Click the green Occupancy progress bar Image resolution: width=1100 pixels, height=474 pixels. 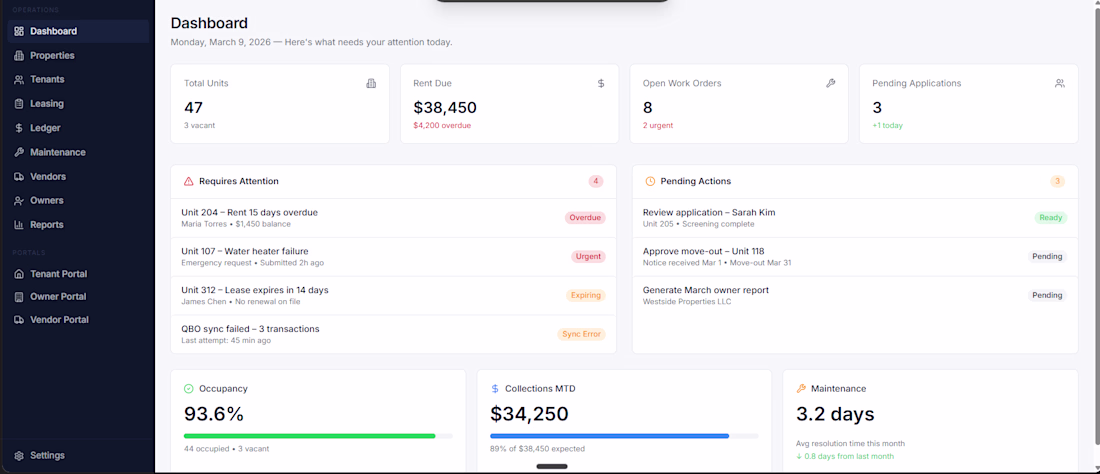coord(309,436)
